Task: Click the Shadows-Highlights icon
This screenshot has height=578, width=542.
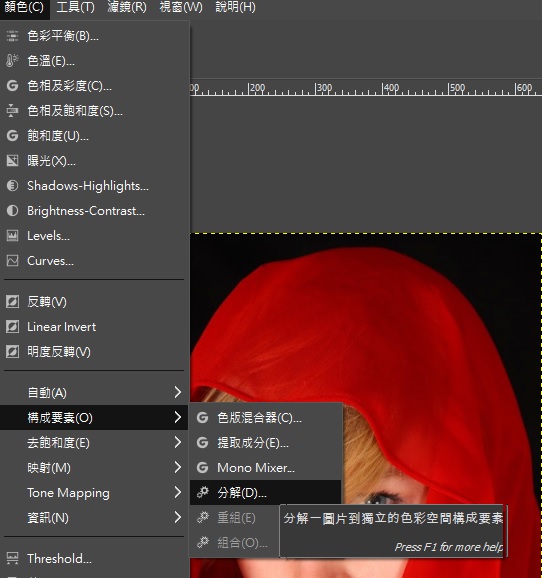Action: [x=12, y=185]
